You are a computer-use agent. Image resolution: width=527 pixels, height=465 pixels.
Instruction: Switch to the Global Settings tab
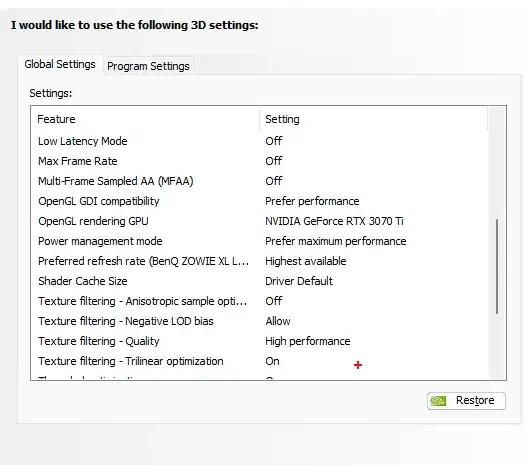[x=60, y=64]
